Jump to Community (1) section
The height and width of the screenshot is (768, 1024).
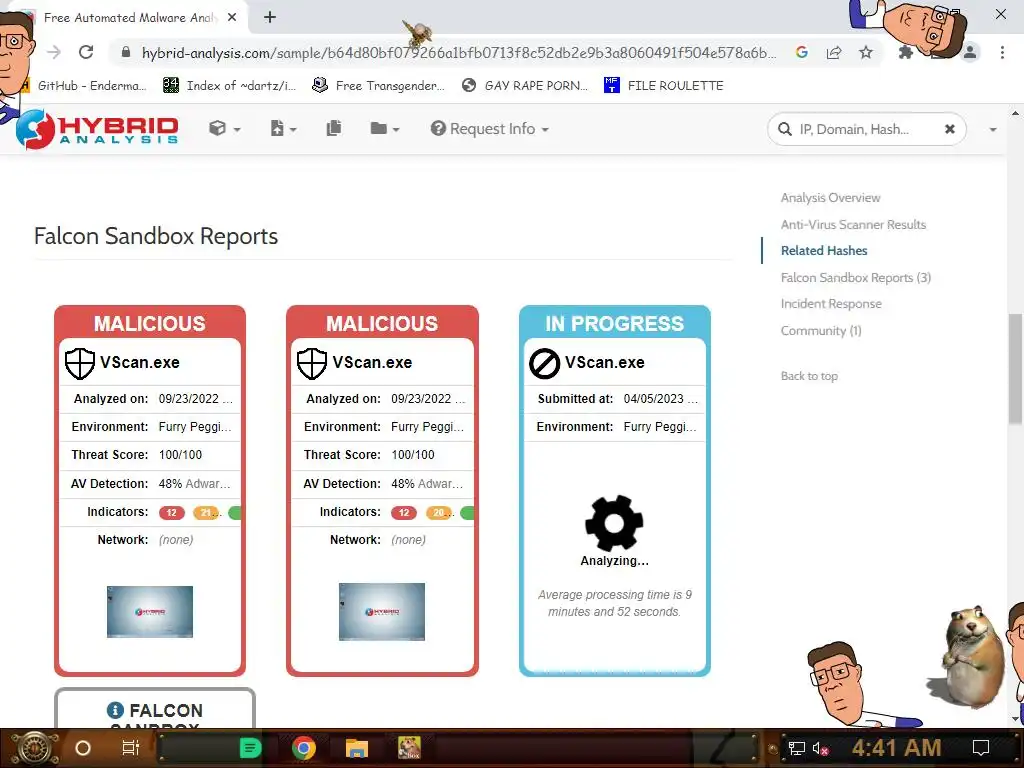pyautogui.click(x=821, y=330)
